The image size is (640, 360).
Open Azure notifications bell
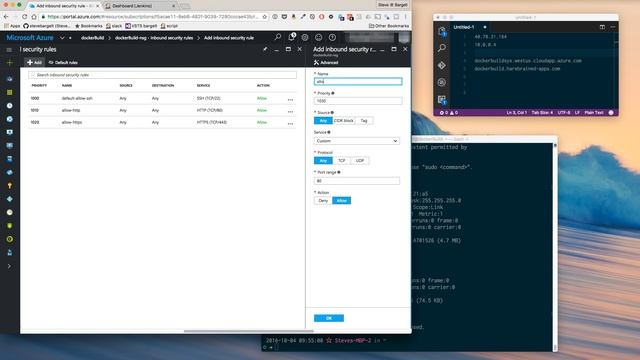click(x=291, y=37)
